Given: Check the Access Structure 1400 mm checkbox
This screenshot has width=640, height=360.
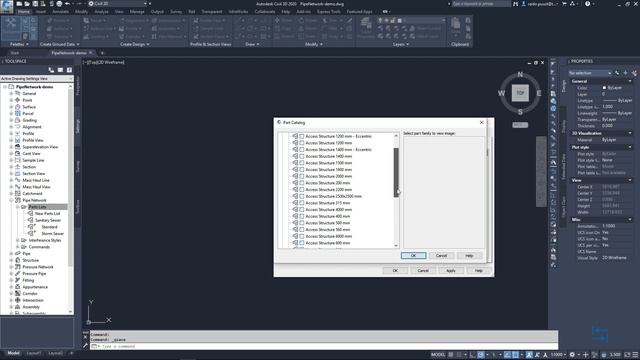Looking at the screenshot, I should click(302, 156).
